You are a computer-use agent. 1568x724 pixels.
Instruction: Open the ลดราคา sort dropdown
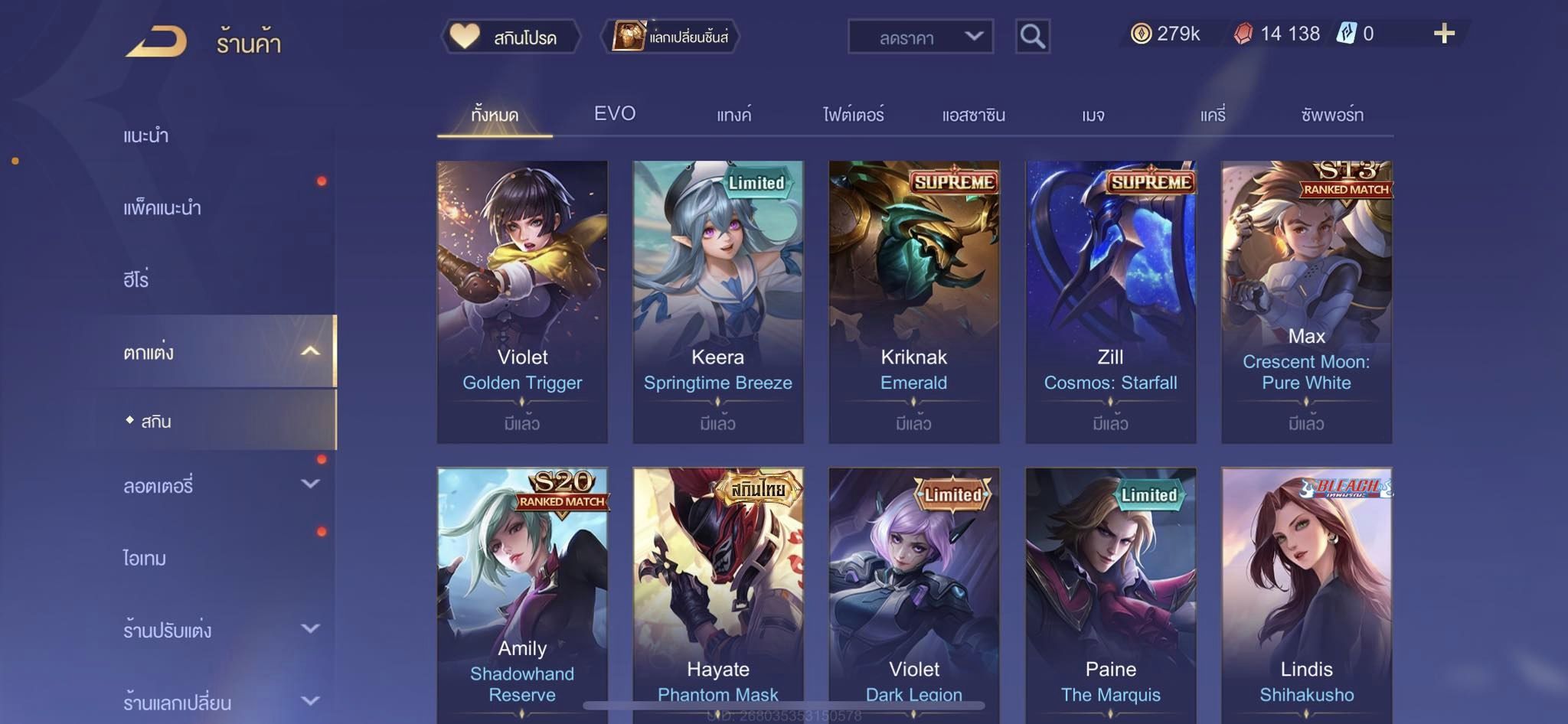[920, 37]
